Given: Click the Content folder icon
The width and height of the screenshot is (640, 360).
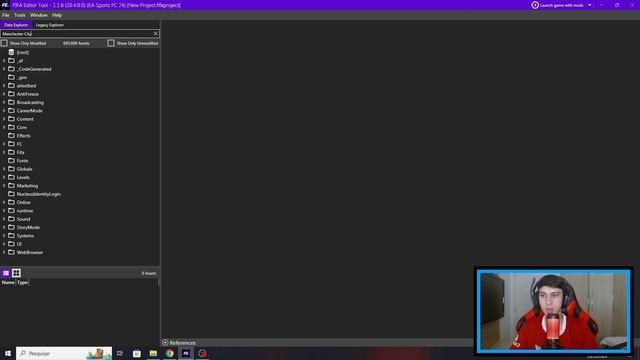Looking at the screenshot, I should point(11,119).
